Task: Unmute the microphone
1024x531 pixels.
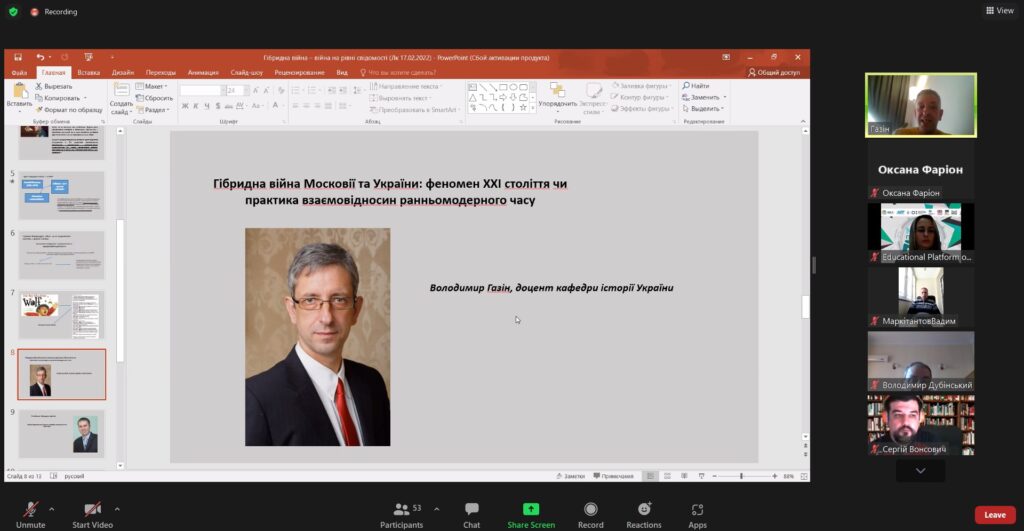Action: pos(31,512)
